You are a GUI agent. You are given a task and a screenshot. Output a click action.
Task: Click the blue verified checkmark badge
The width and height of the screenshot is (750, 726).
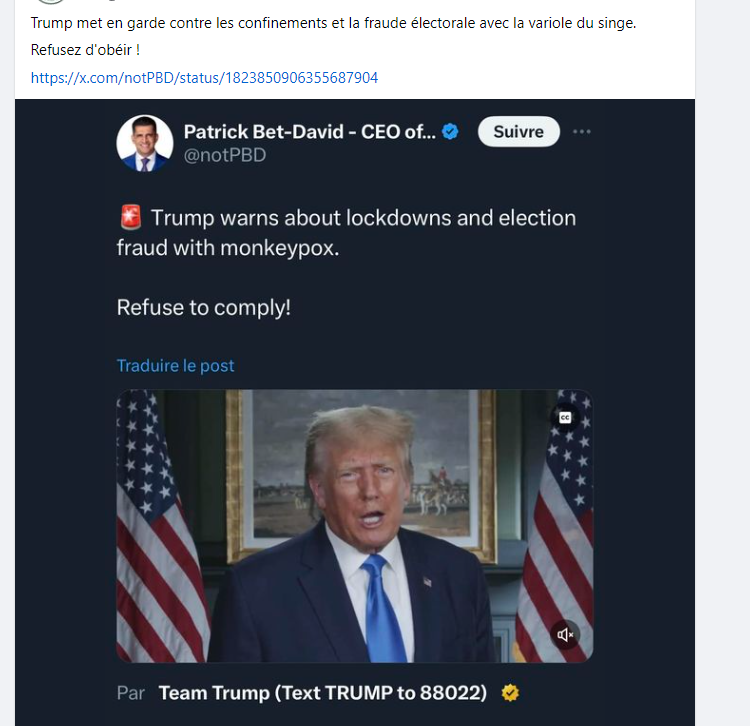(451, 131)
